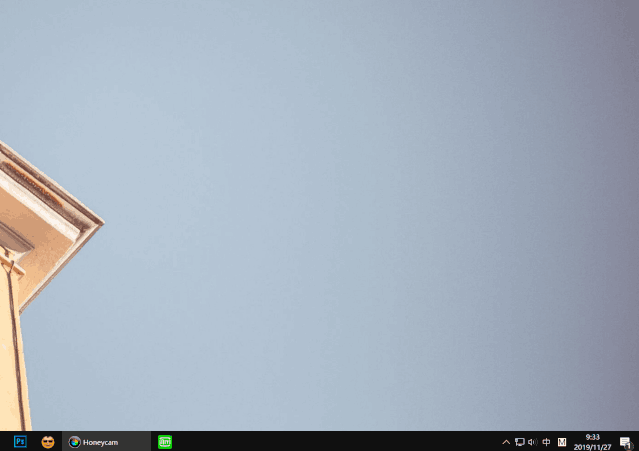Show hidden system tray icons
639x451 pixels.
(x=506, y=442)
